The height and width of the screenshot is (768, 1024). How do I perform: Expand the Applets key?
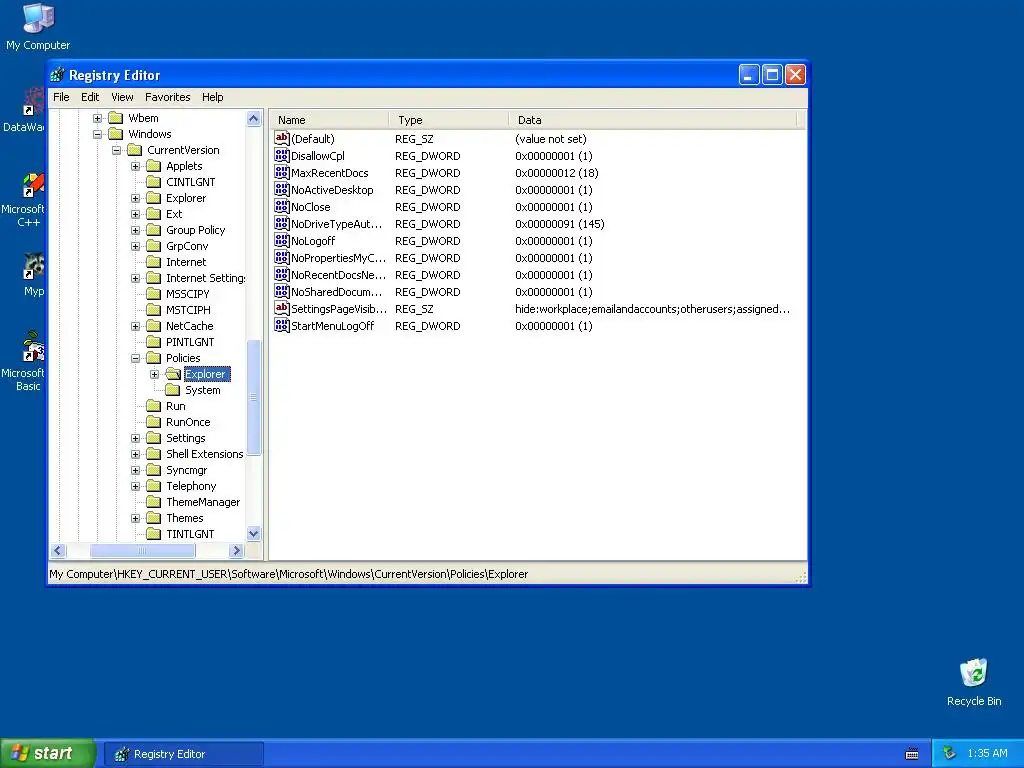(135, 166)
